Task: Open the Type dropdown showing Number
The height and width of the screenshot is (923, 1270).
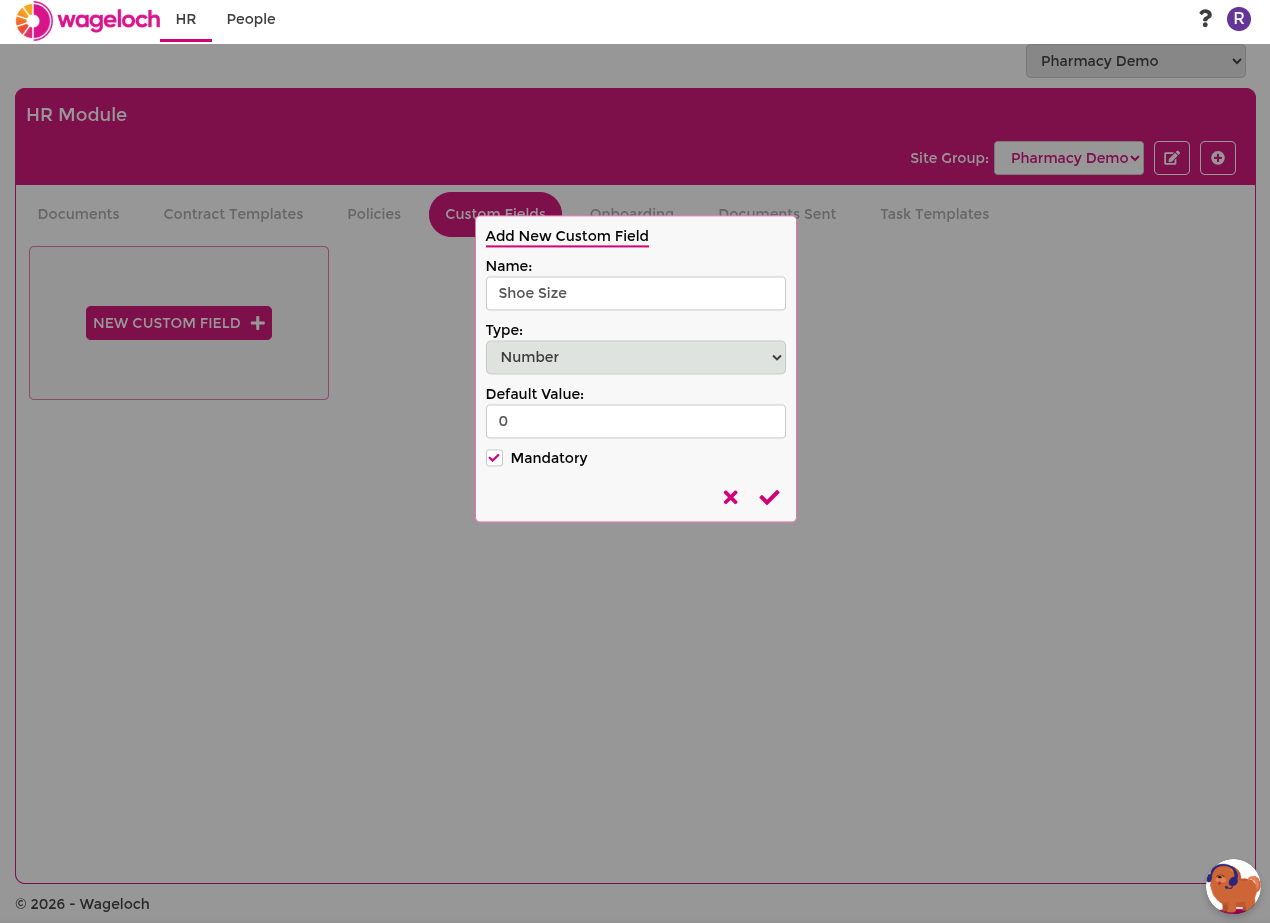Action: pos(636,357)
